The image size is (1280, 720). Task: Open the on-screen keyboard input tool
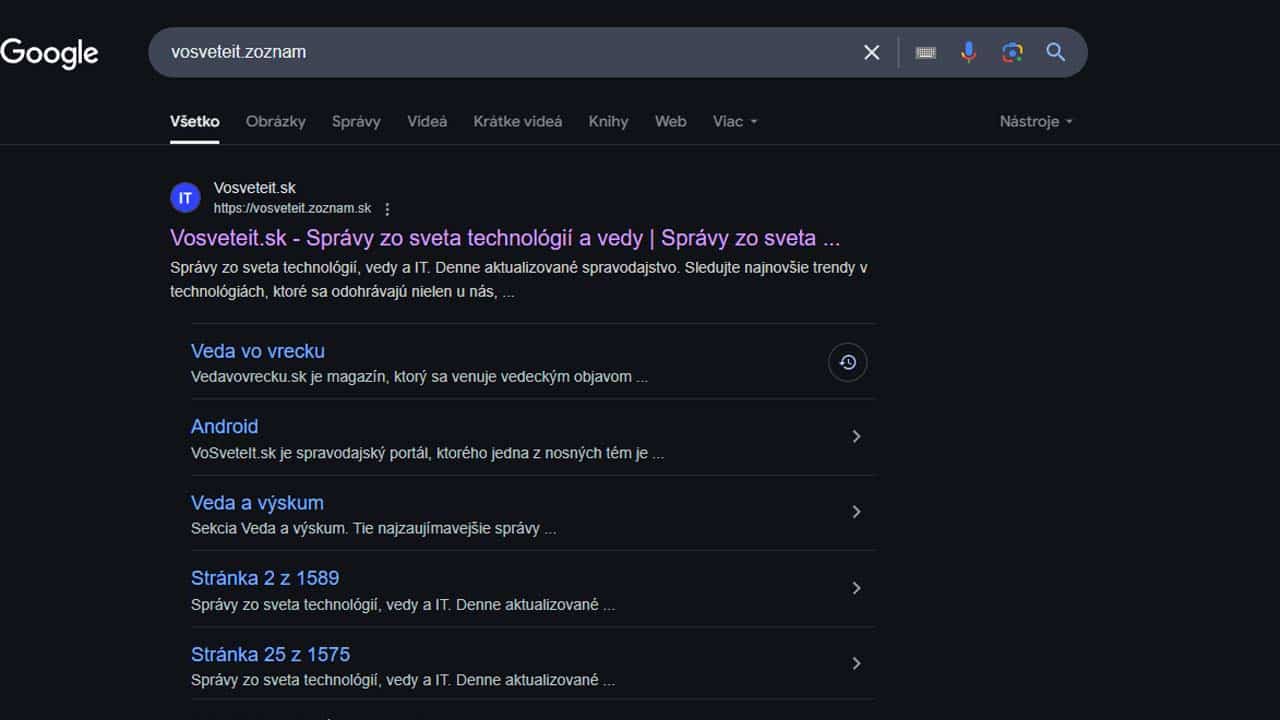click(926, 52)
